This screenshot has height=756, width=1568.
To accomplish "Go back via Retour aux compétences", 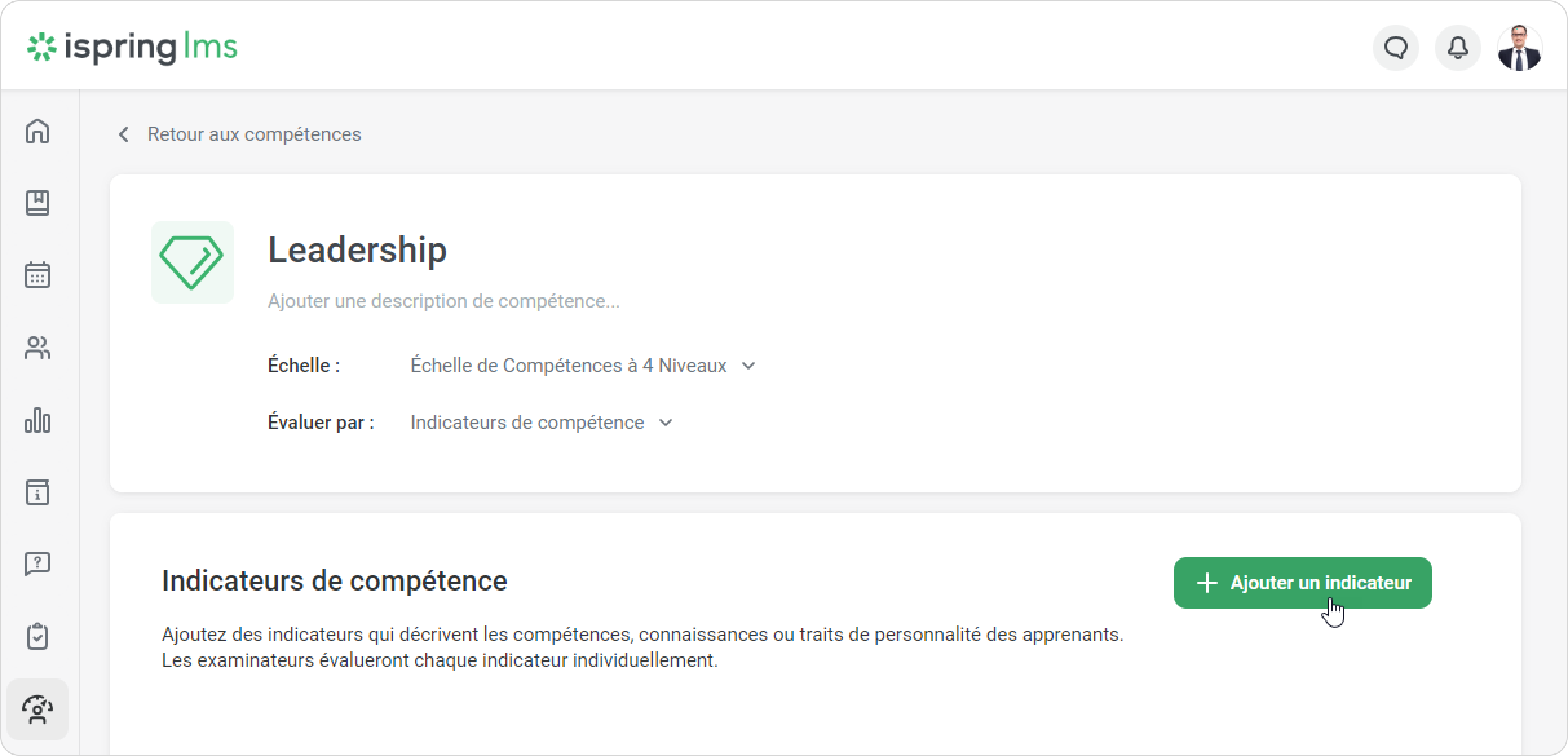I will tap(254, 134).
